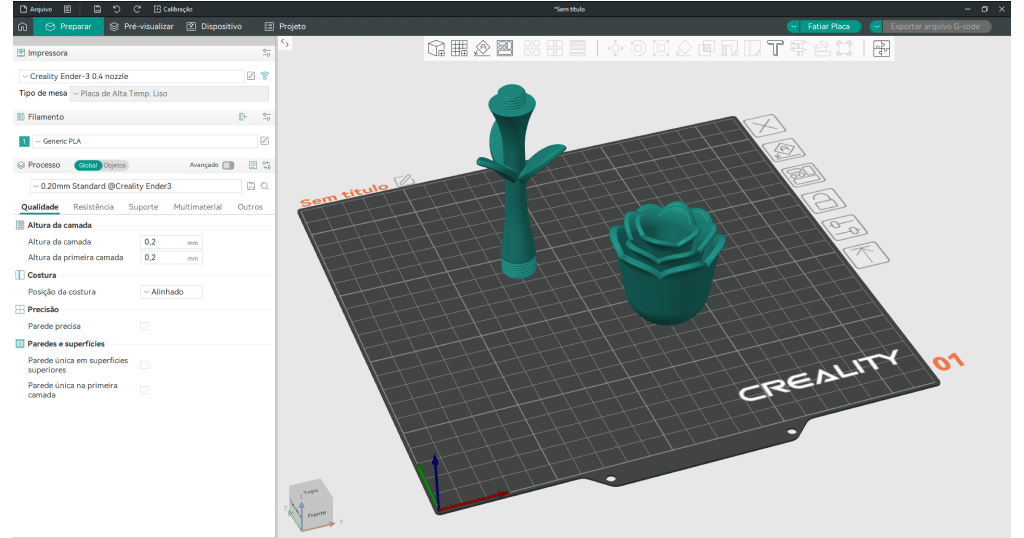The width and height of the screenshot is (1024, 538).
Task: Open the Exportar G-code dropdown arrow
Action: (x=876, y=27)
